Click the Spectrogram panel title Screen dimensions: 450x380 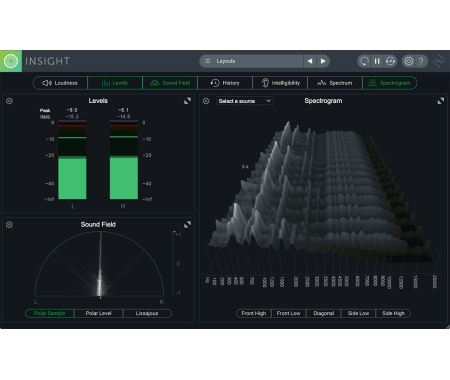[323, 101]
